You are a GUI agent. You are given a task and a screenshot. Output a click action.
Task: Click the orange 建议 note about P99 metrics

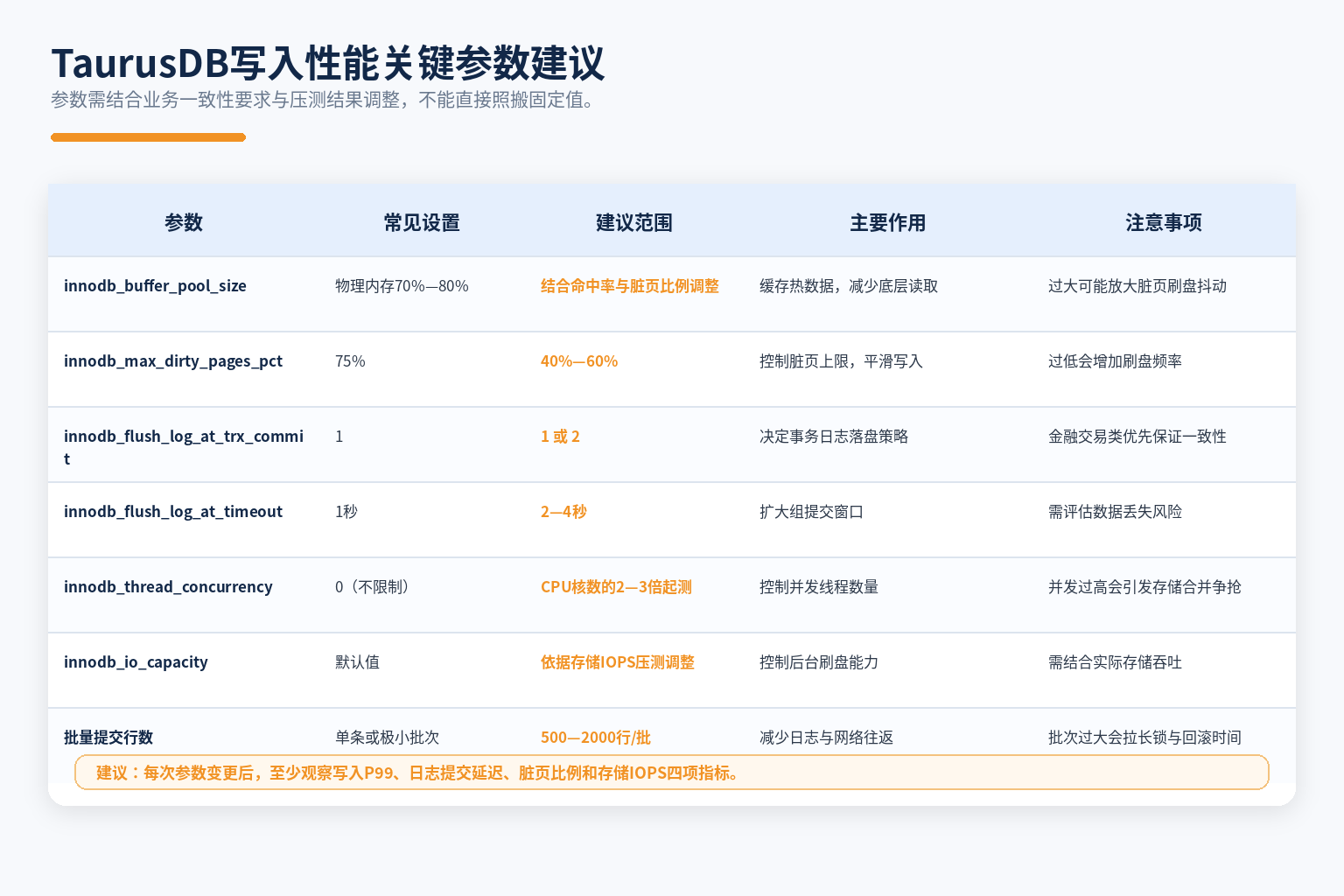pos(672,773)
